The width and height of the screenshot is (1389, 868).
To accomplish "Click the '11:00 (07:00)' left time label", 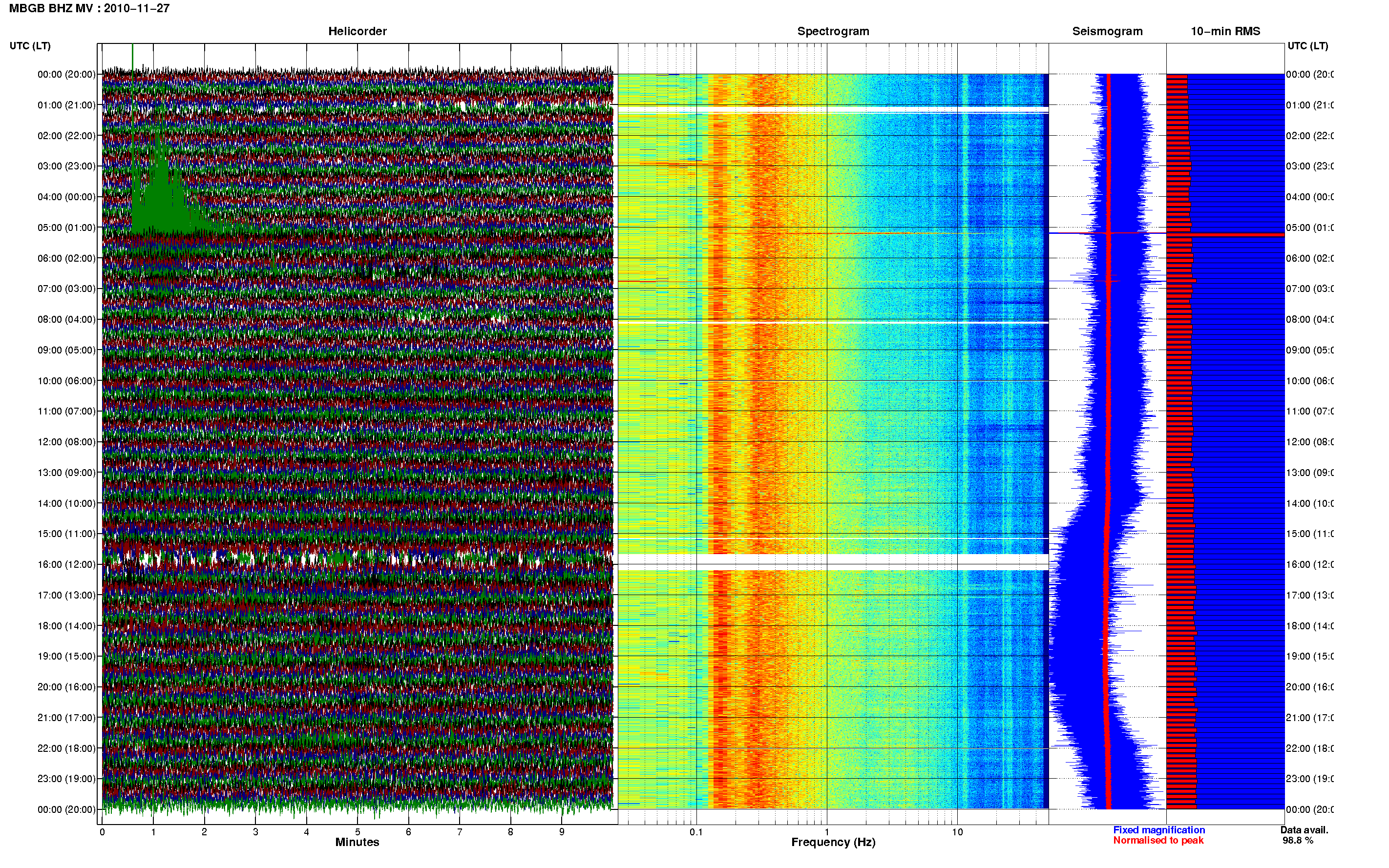I will click(x=66, y=411).
